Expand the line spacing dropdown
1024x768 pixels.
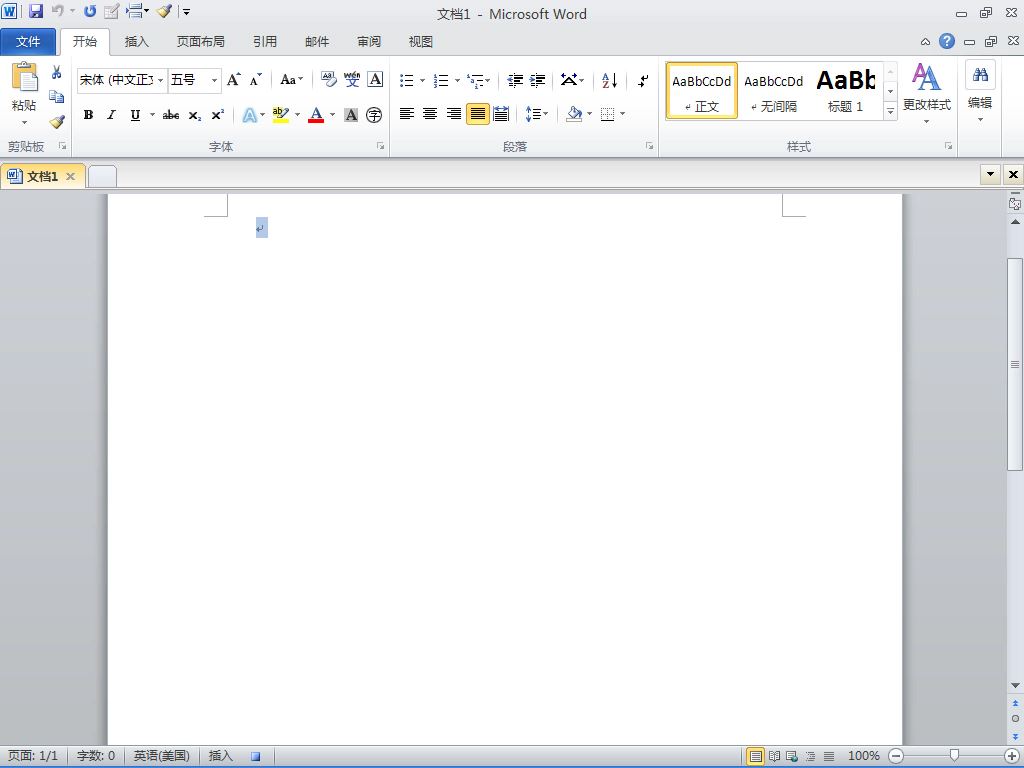(x=537, y=114)
